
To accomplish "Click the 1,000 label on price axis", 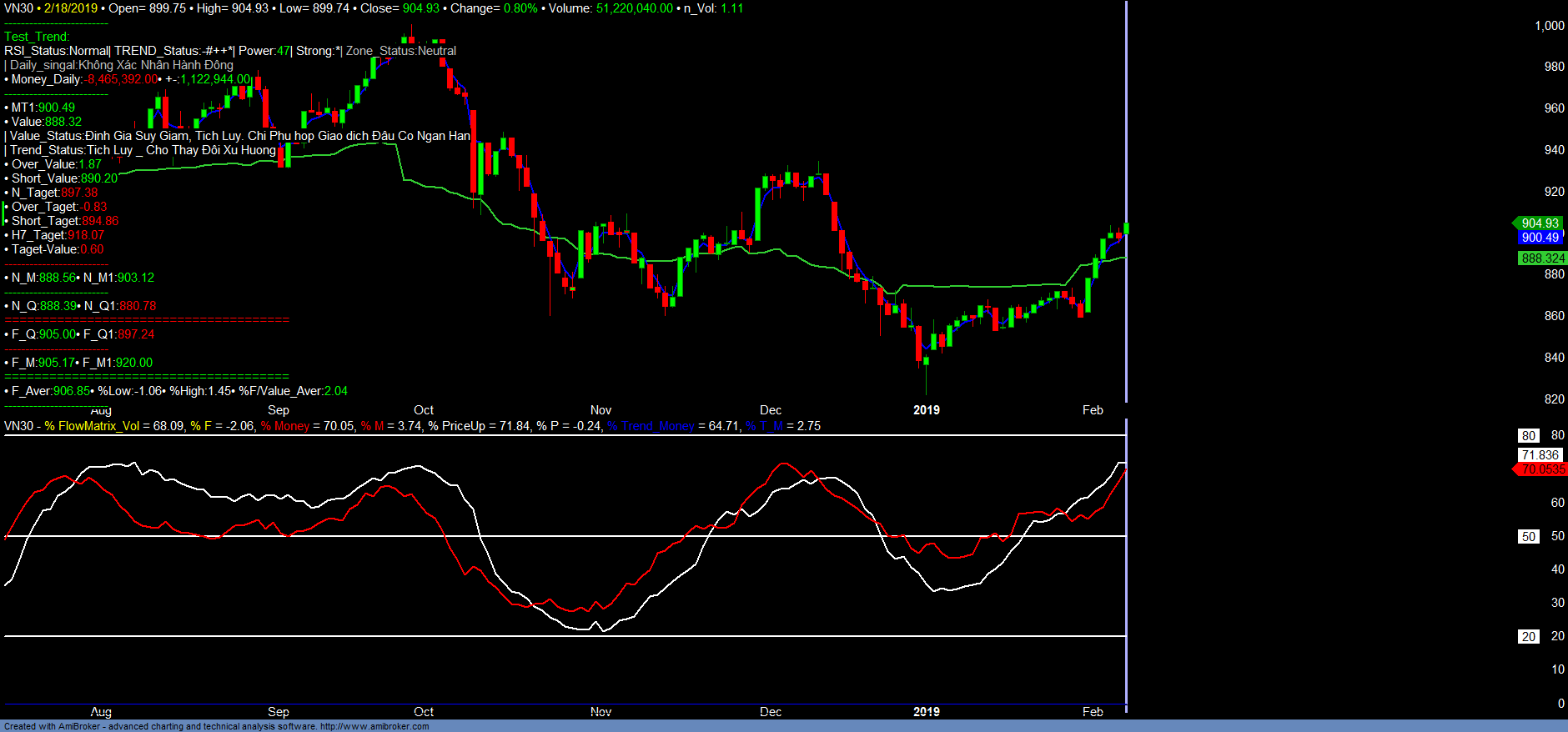I will [1549, 26].
